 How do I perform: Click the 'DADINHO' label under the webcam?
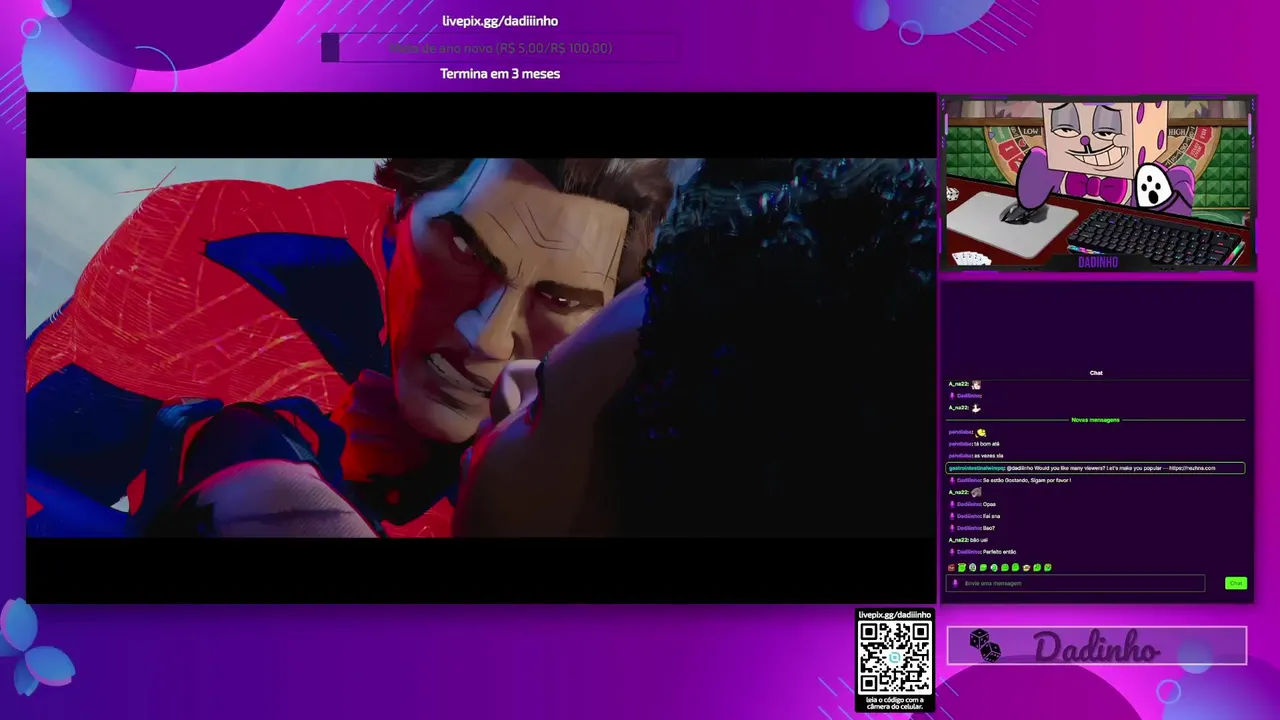1097,262
